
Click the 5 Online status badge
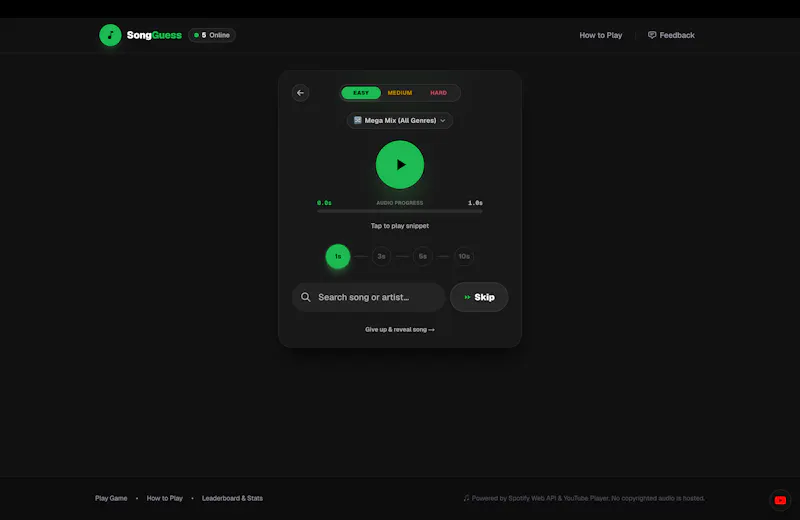212,35
